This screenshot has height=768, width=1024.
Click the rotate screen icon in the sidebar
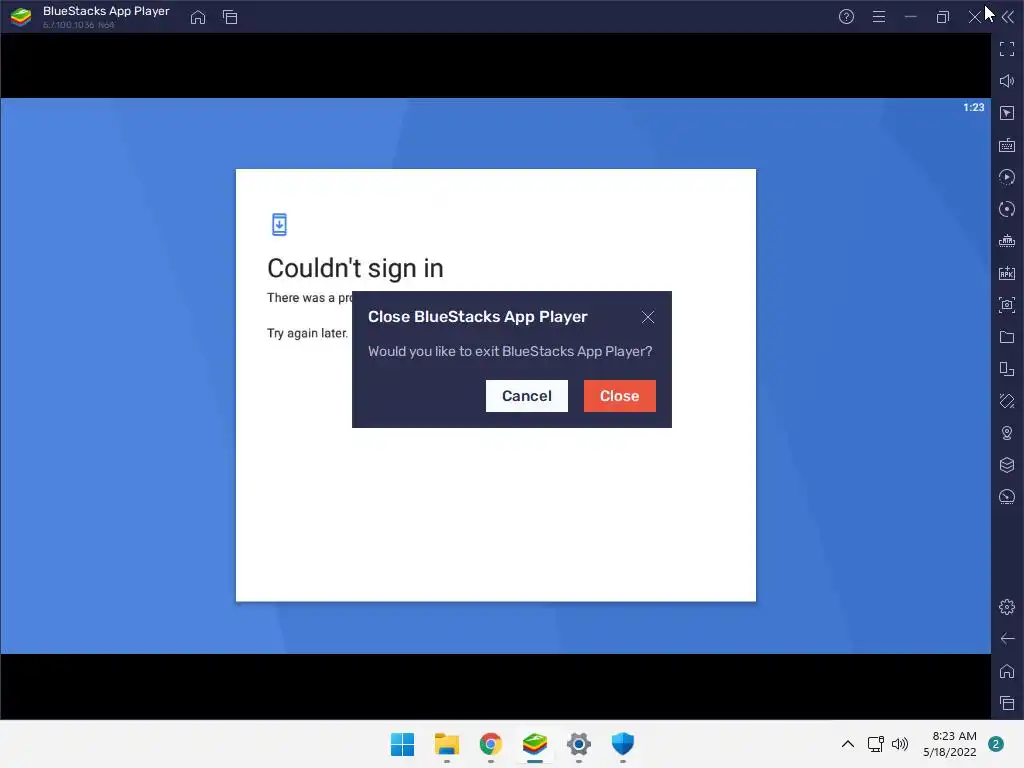[1007, 369]
